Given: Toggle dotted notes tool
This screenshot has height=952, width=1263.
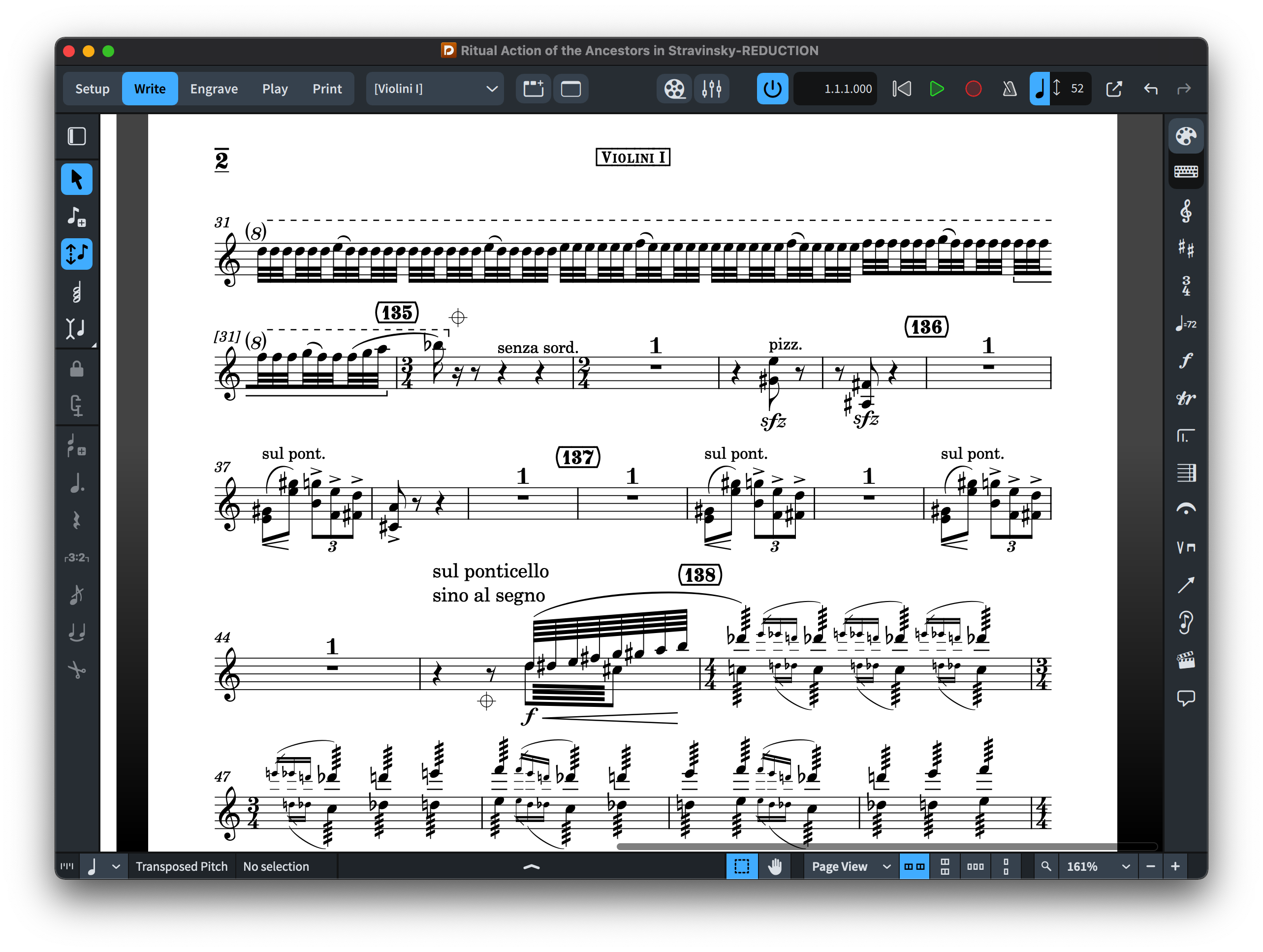Looking at the screenshot, I should 76,483.
